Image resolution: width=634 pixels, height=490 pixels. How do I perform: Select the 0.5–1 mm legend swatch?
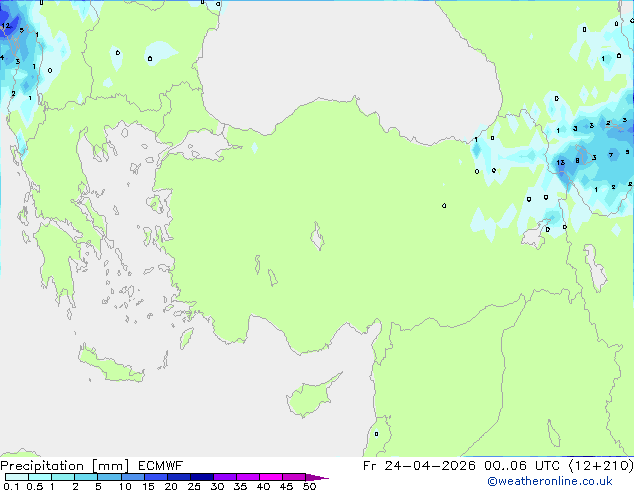(40, 477)
